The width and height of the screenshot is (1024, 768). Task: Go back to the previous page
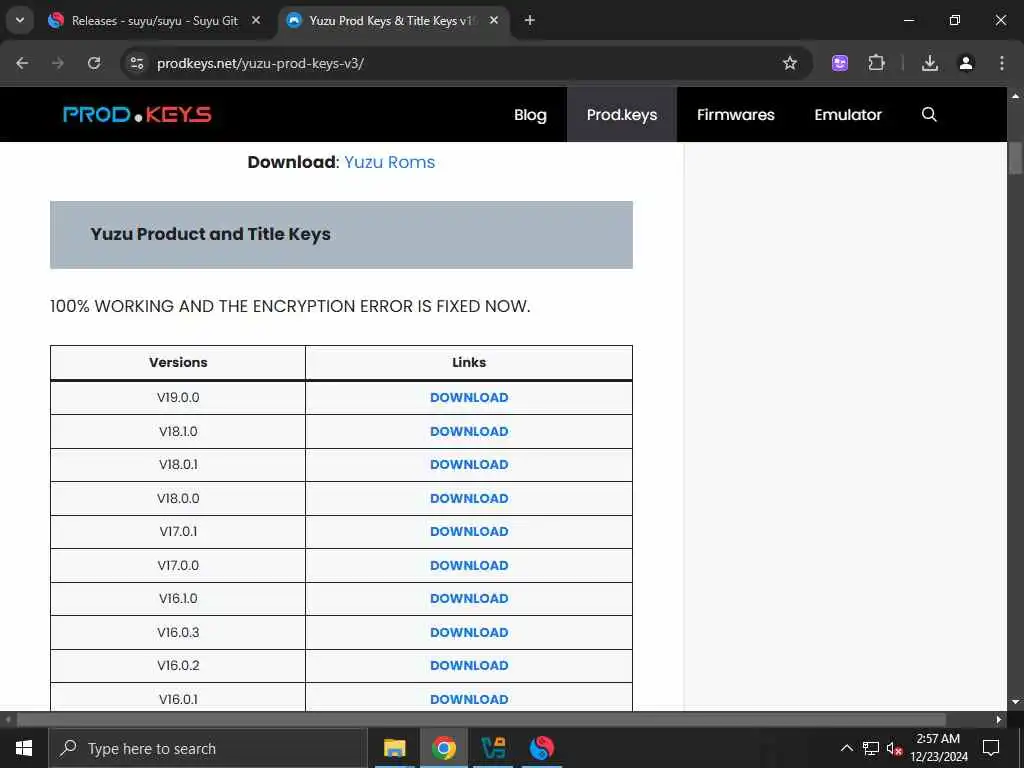22,63
